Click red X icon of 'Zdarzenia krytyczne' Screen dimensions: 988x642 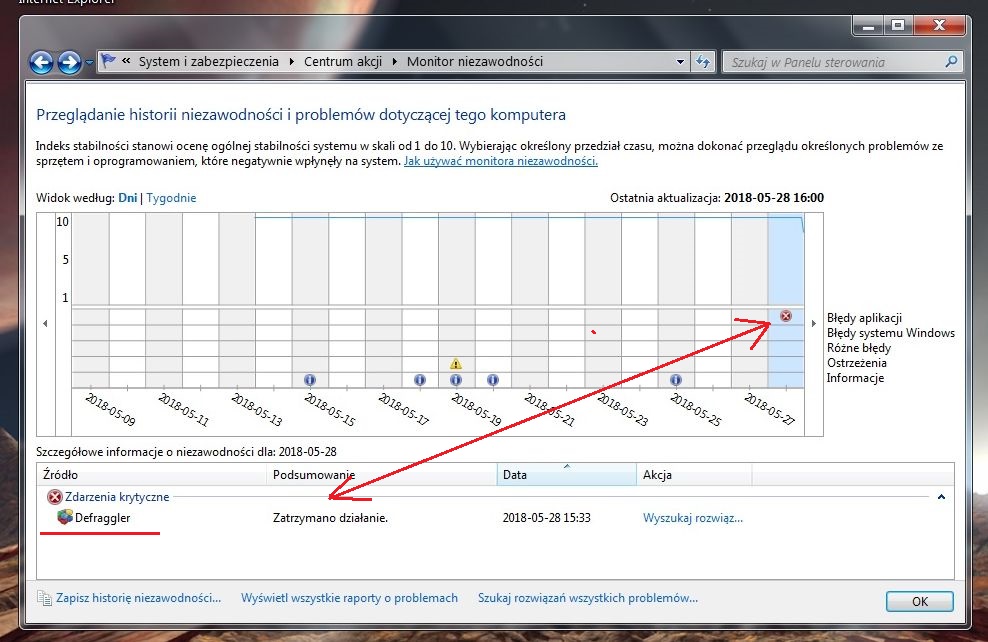tap(55, 497)
